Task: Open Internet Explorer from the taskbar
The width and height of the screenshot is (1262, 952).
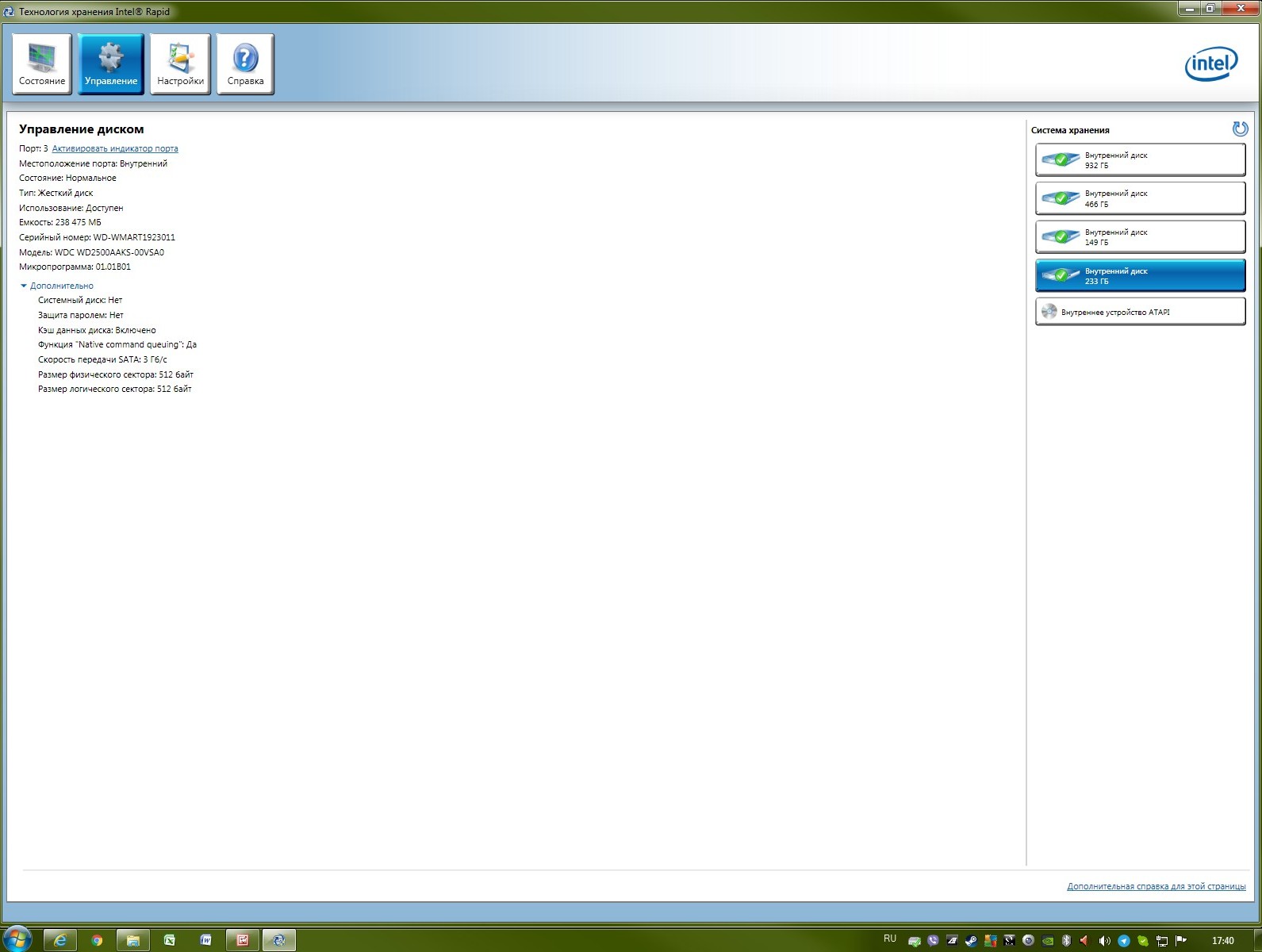Action: 59,940
